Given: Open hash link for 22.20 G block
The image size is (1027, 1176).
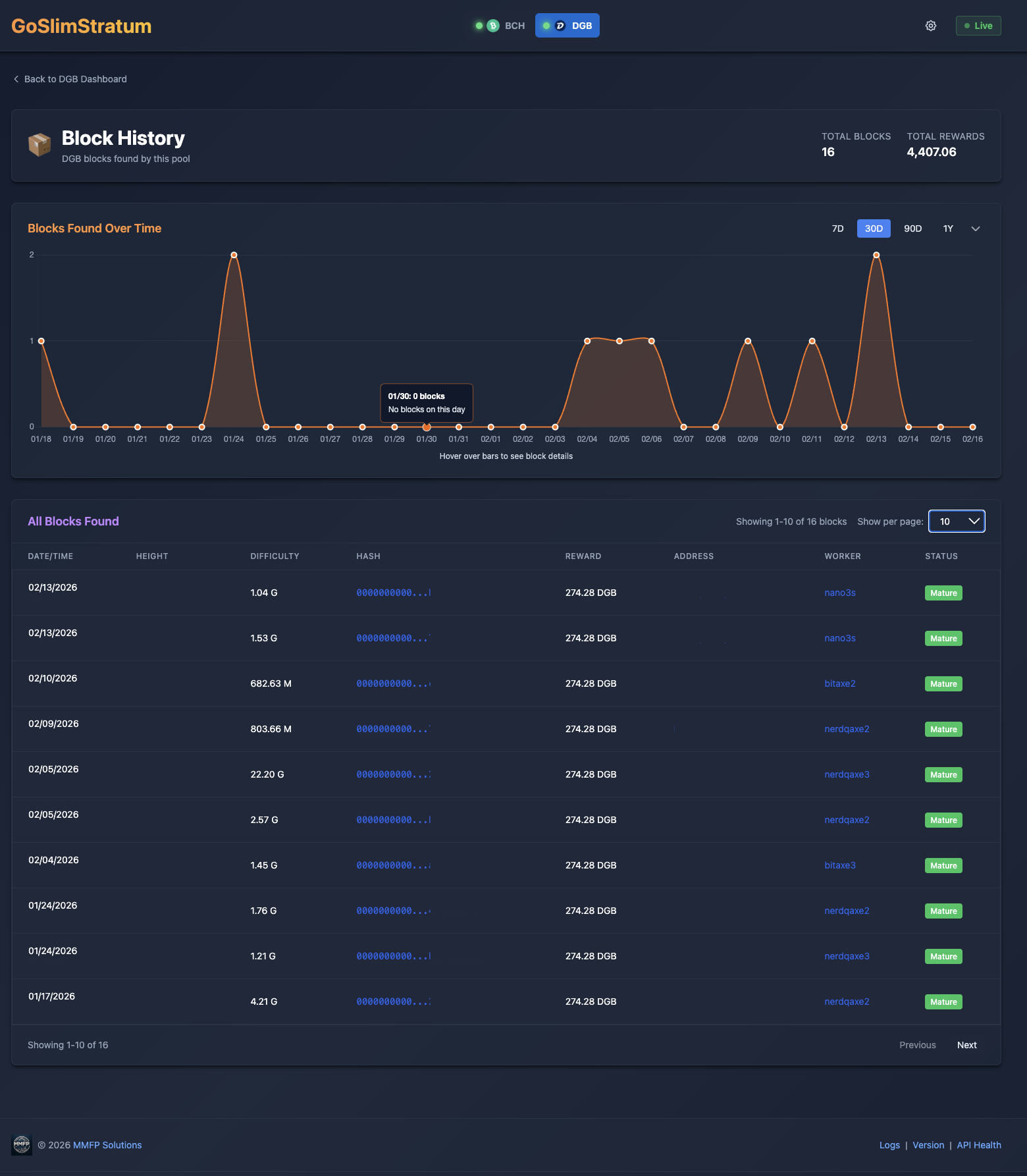Looking at the screenshot, I should (x=394, y=774).
